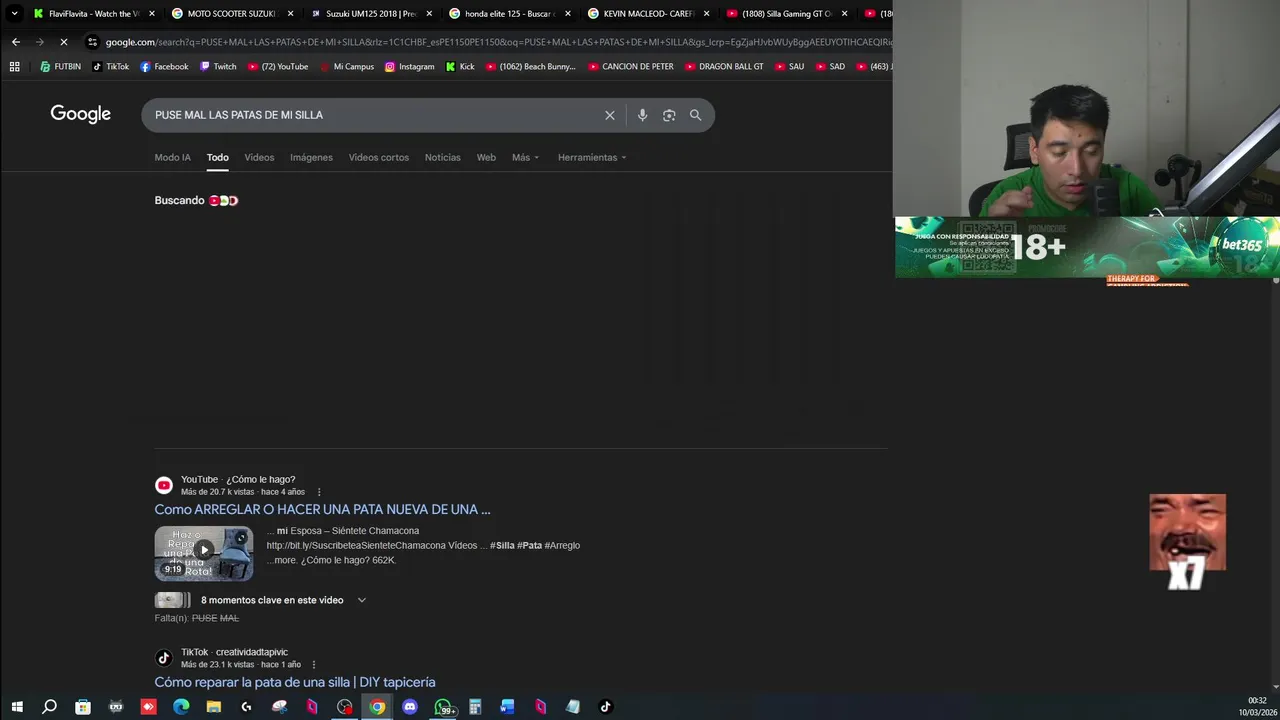Open the SAU bookmark
Screen dimensions: 1280x720
pos(788,66)
